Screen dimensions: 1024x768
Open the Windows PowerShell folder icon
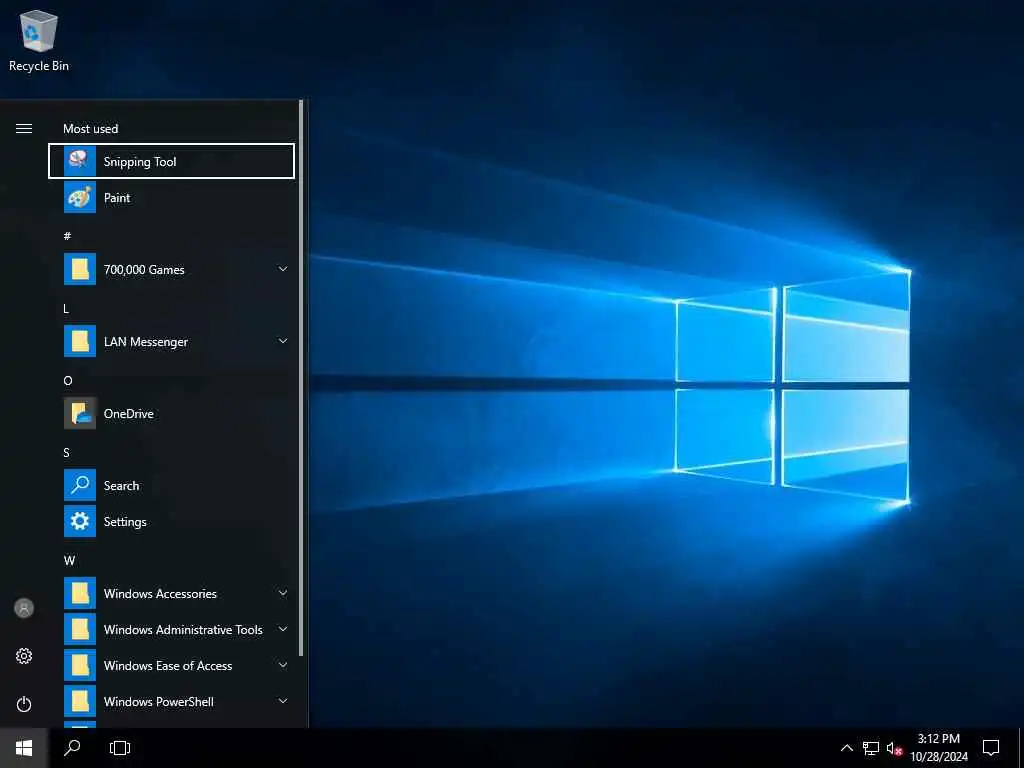[80, 701]
